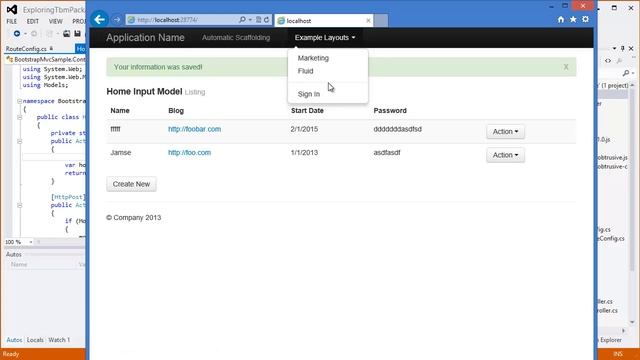Click the Solution Explorer properties wrench icon

pyautogui.click(x=619, y=61)
